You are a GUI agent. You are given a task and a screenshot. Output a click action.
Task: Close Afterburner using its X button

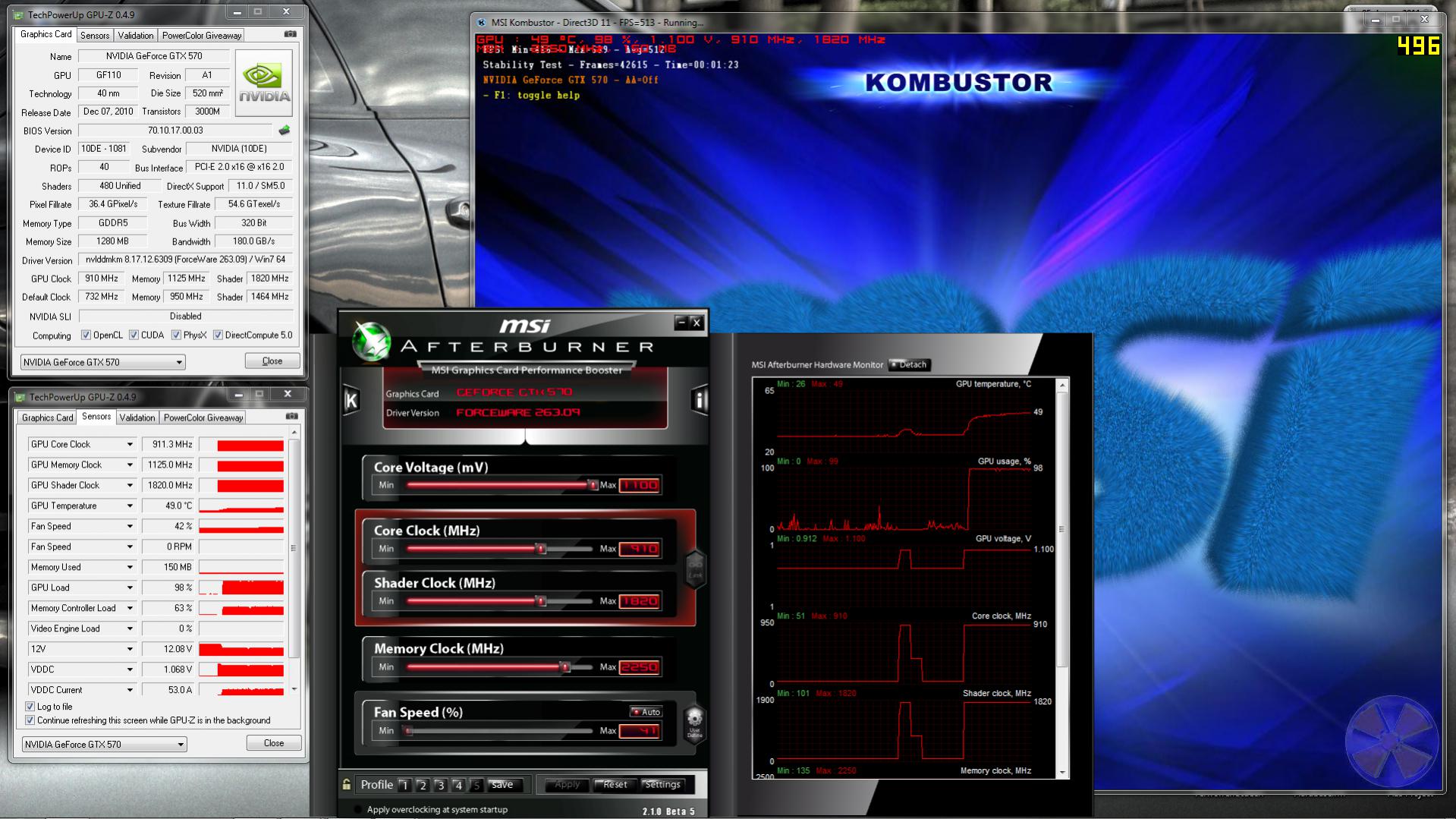[697, 323]
